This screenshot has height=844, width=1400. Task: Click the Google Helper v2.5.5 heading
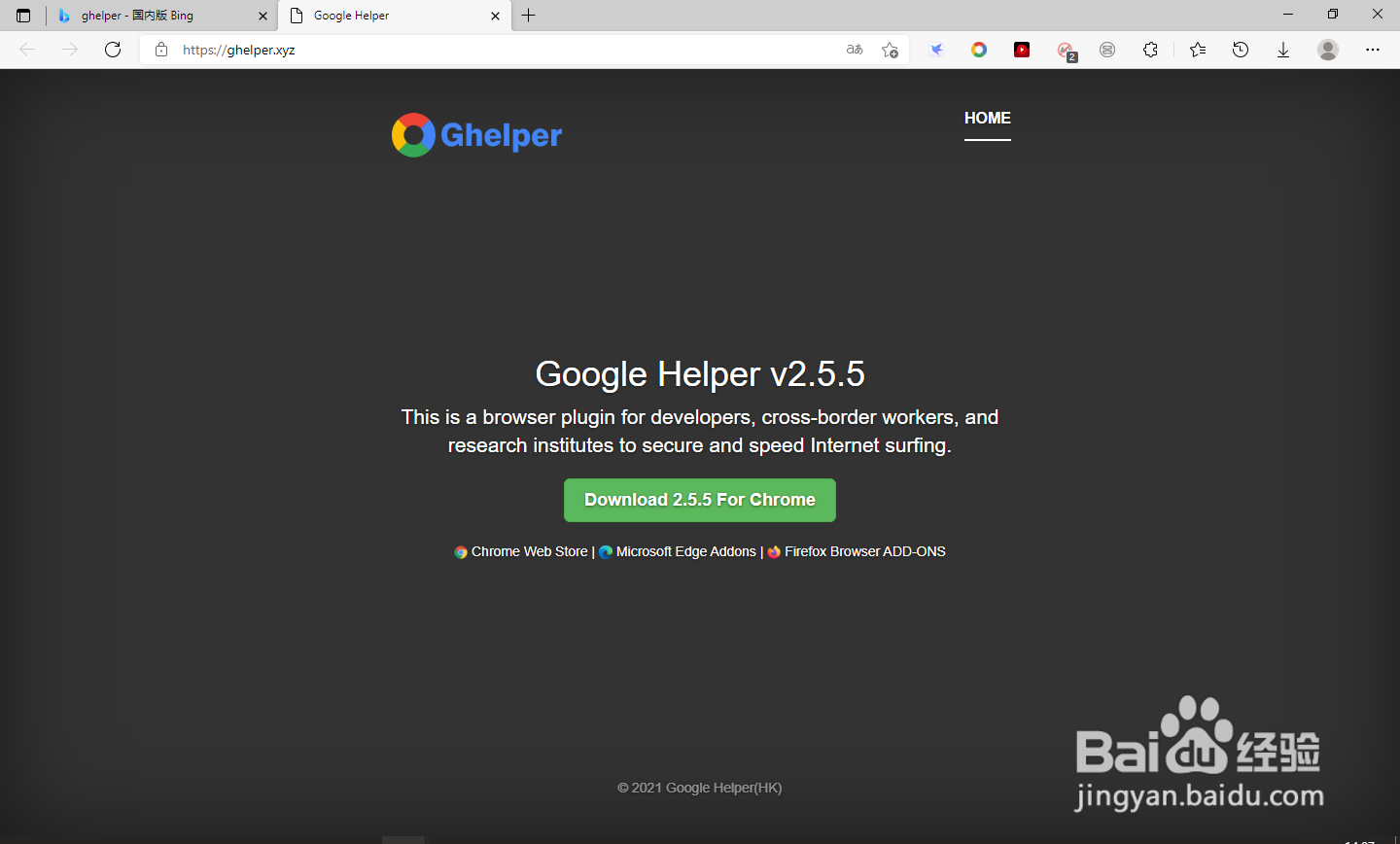click(x=700, y=374)
